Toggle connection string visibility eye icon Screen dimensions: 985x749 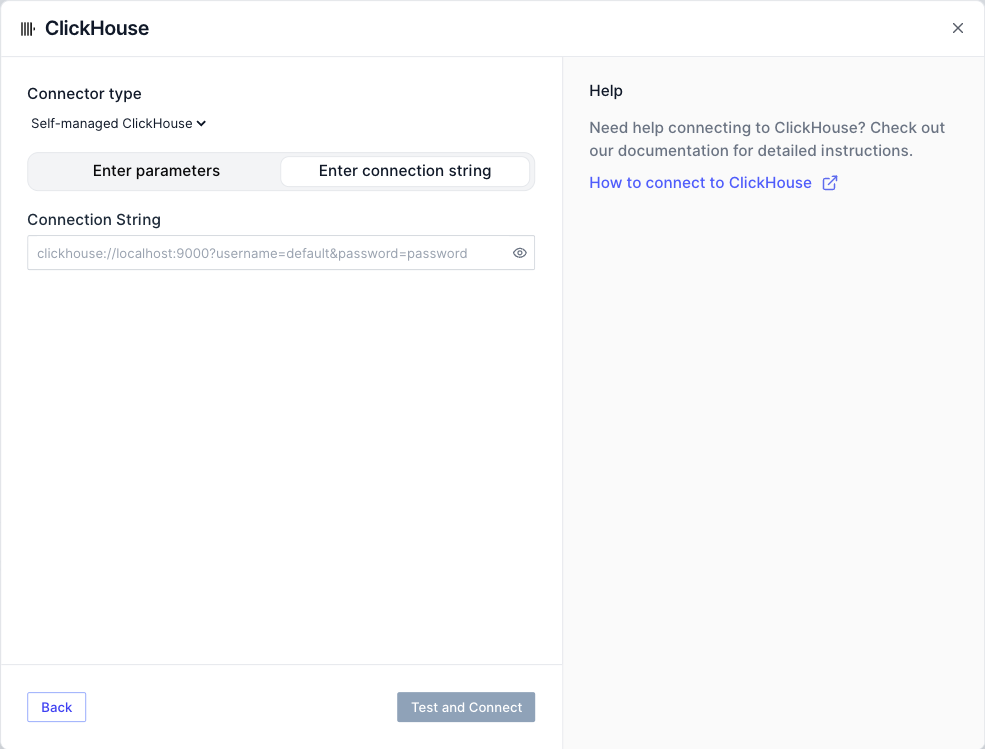(x=520, y=253)
